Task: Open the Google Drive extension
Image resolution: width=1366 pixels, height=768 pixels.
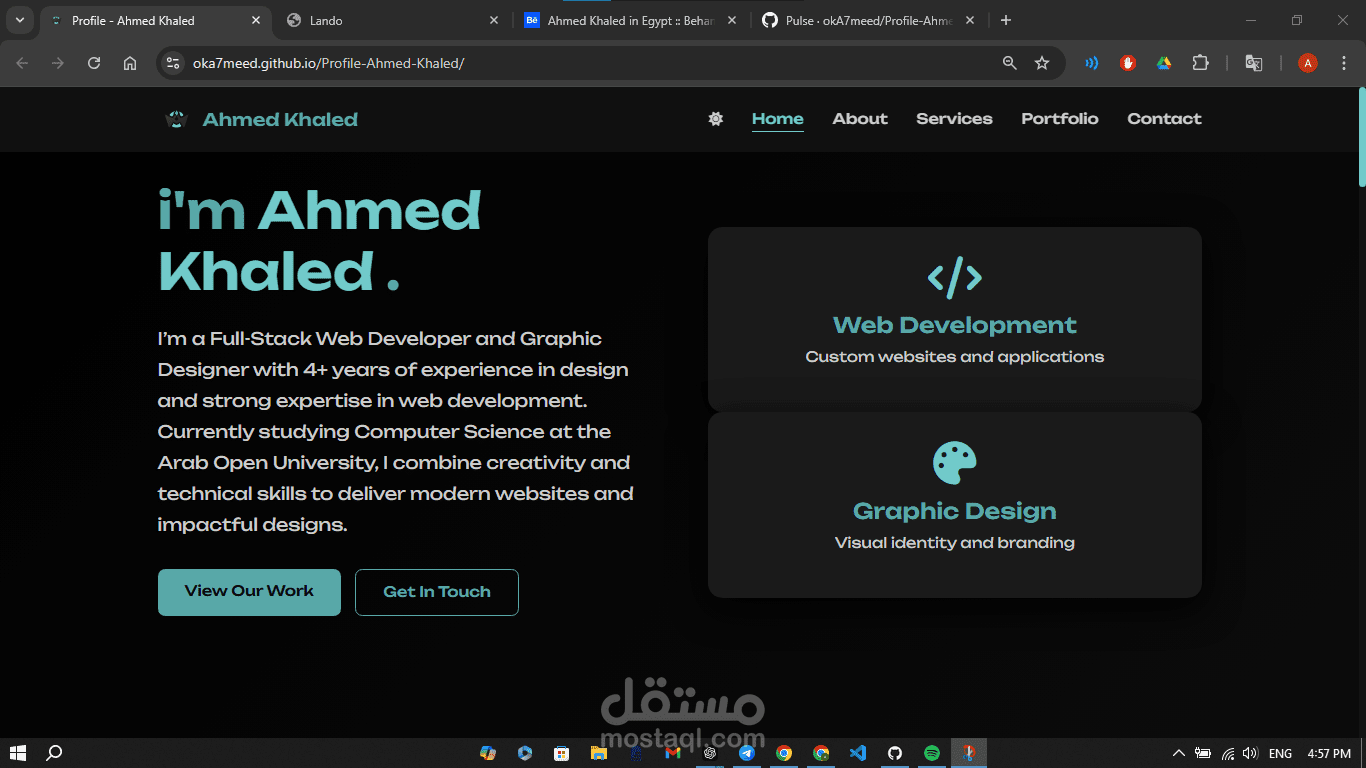Action: tap(1164, 63)
